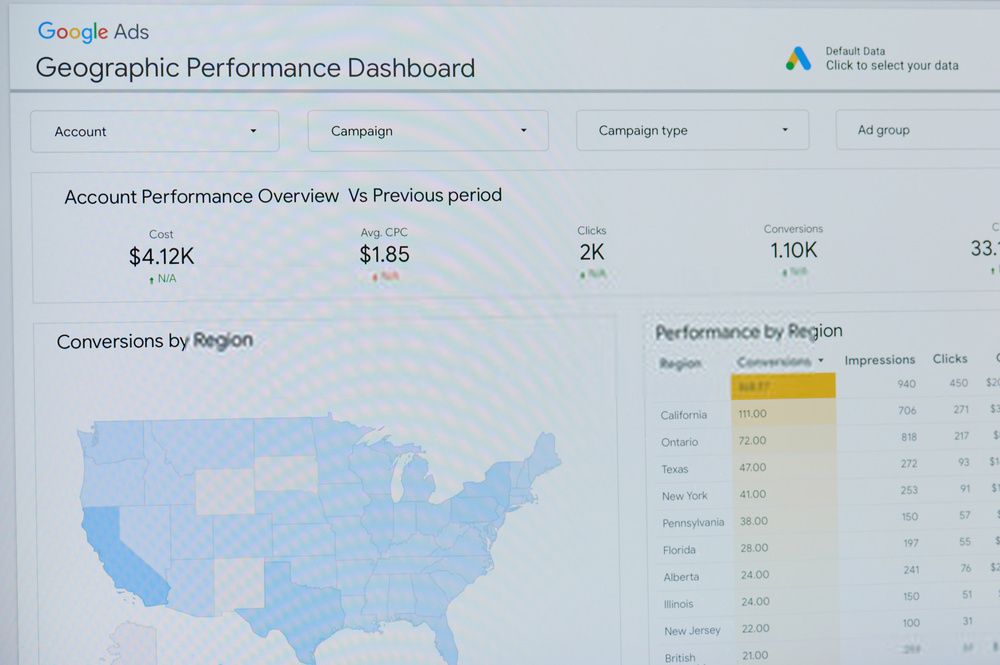The image size is (1000, 665).
Task: Click the Geographic Performance Dashboard title
Action: tap(255, 68)
